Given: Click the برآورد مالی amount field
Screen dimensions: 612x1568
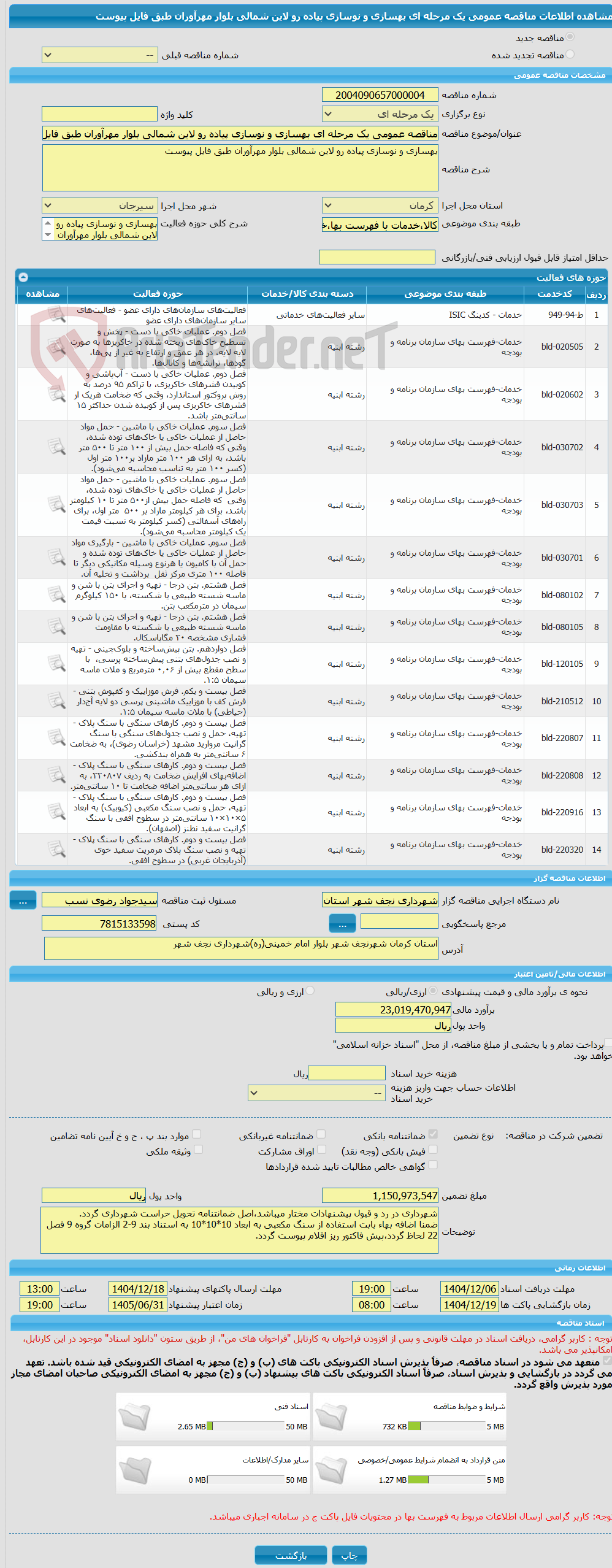Looking at the screenshot, I should (x=394, y=1009).
